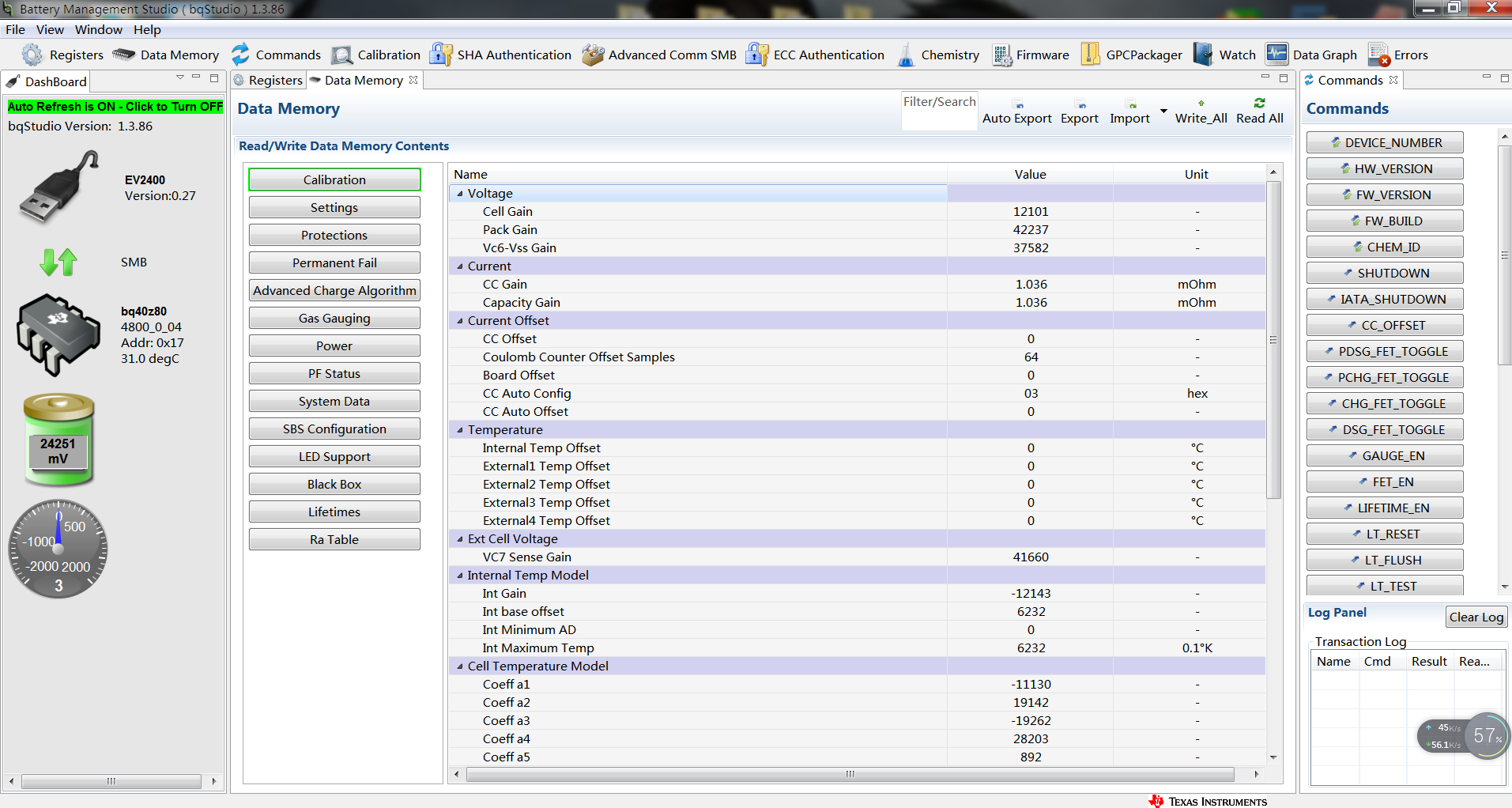Collapse the Cell Temperature Model group
The image size is (1512, 808).
click(x=460, y=666)
